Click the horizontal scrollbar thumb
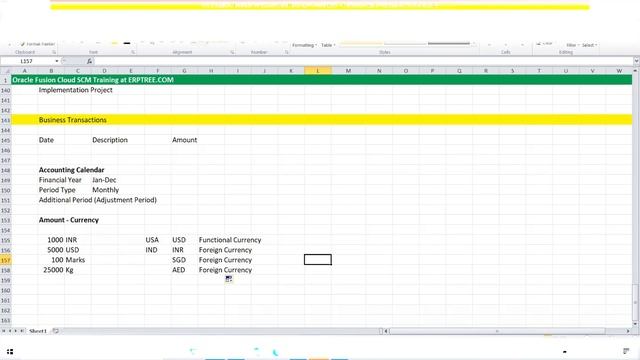 pos(497,331)
